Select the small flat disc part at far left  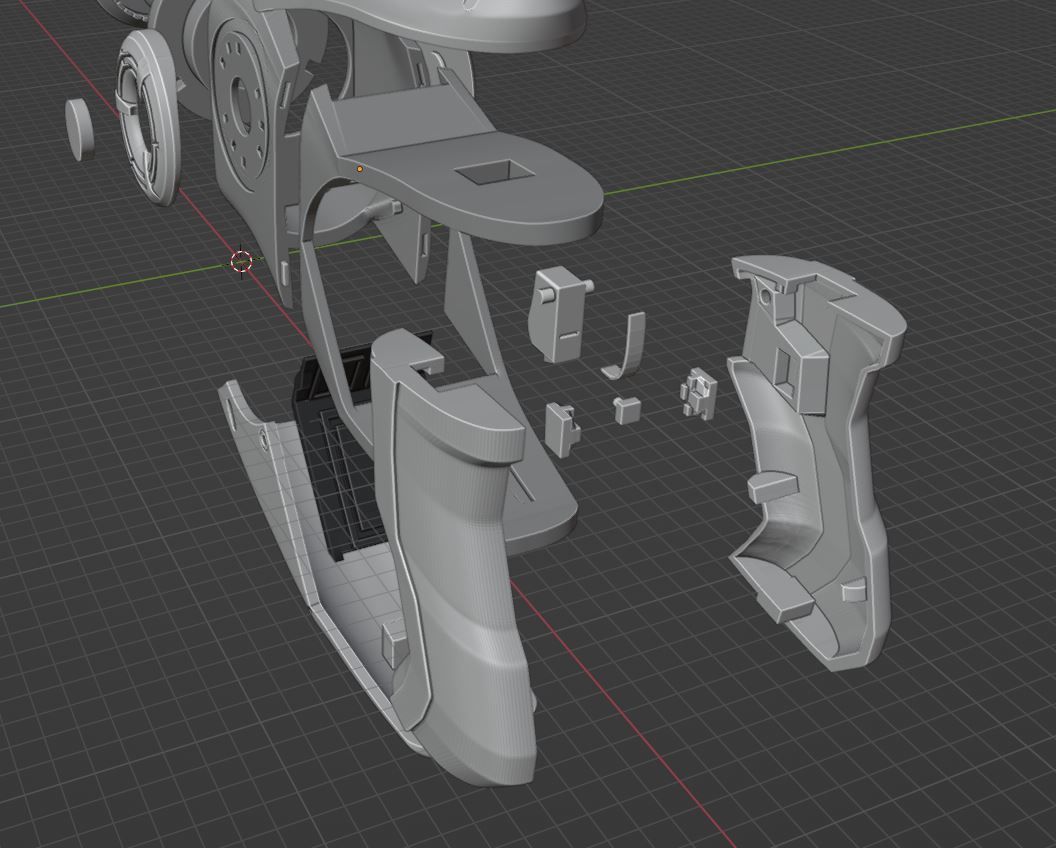pos(80,129)
